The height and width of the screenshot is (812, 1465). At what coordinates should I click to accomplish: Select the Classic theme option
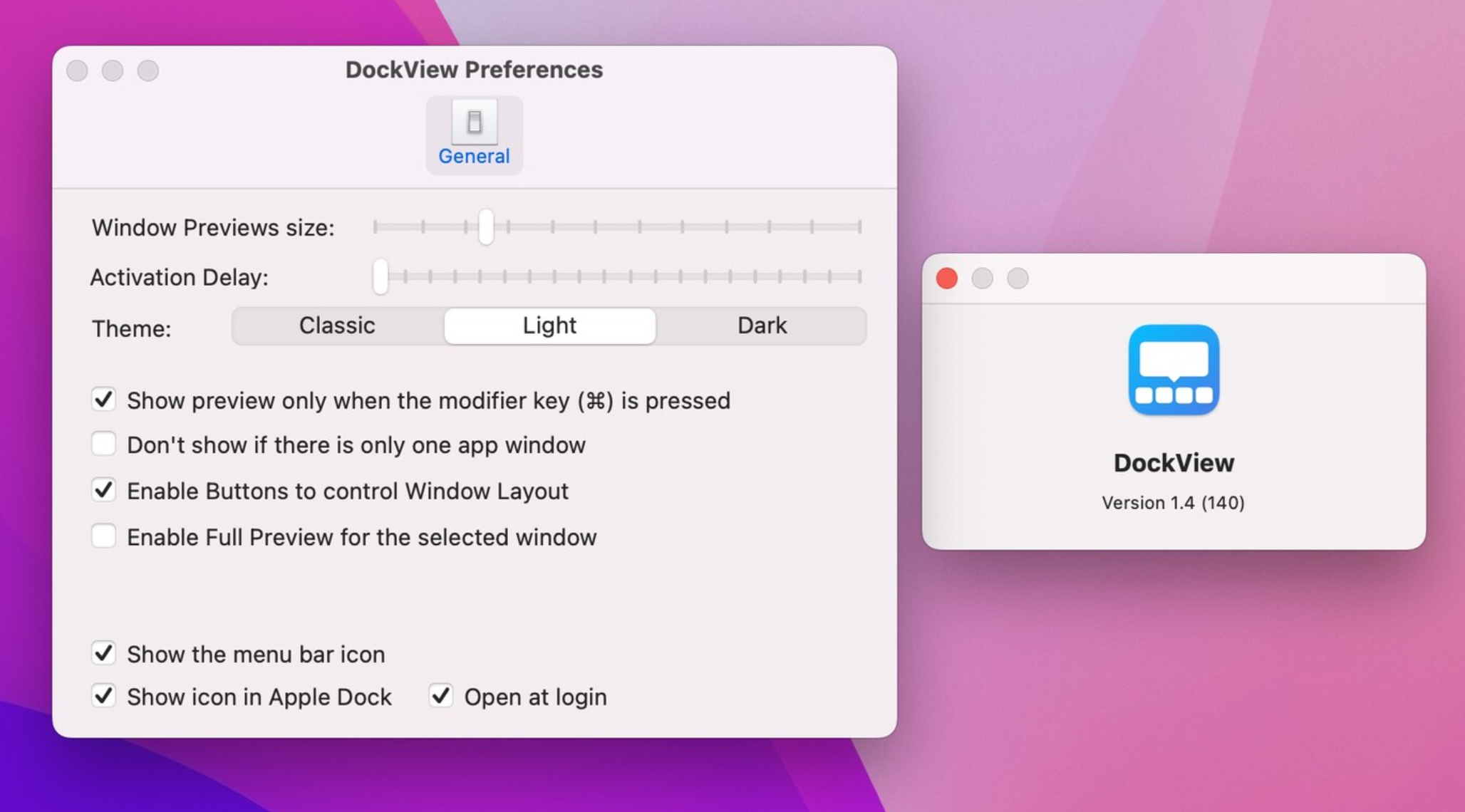tap(337, 325)
